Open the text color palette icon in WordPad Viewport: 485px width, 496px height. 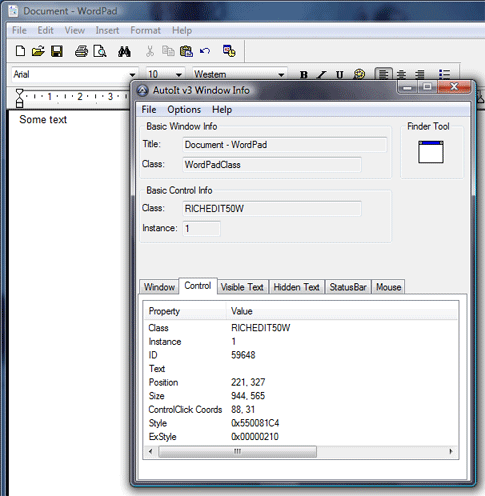[x=359, y=74]
